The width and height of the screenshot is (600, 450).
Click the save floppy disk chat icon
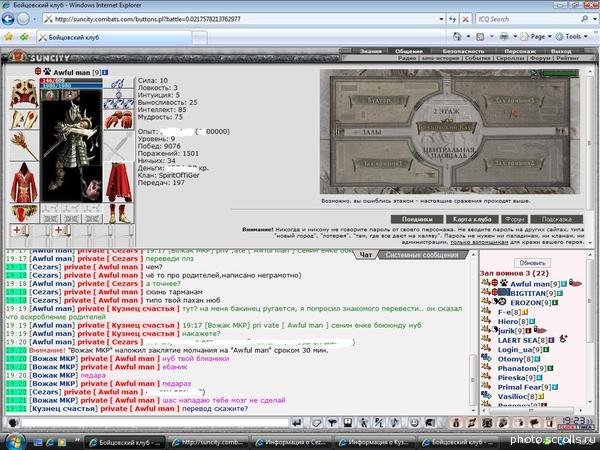pyautogui.click(x=347, y=423)
